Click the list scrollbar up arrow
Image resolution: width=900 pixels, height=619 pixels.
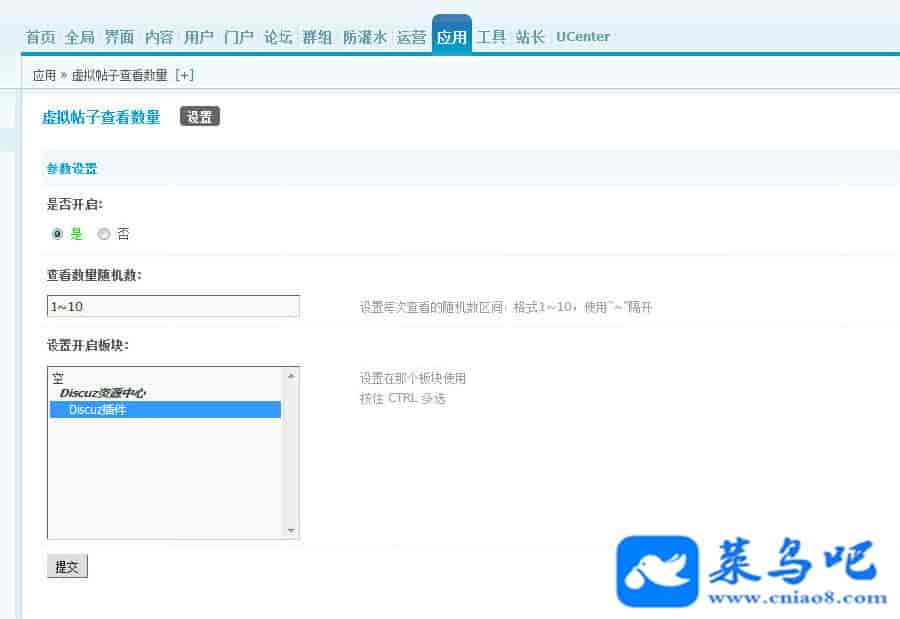291,376
